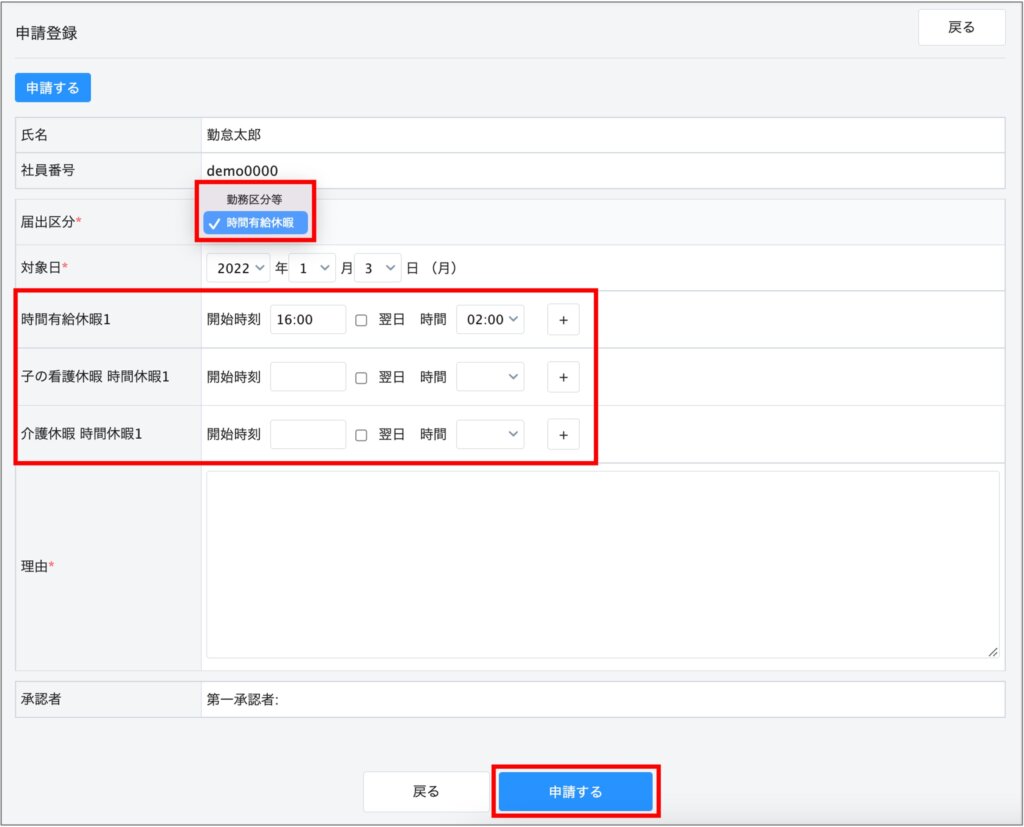
Task: Enable 翌日 checkbox for 時間有給休暇1
Action: click(362, 320)
